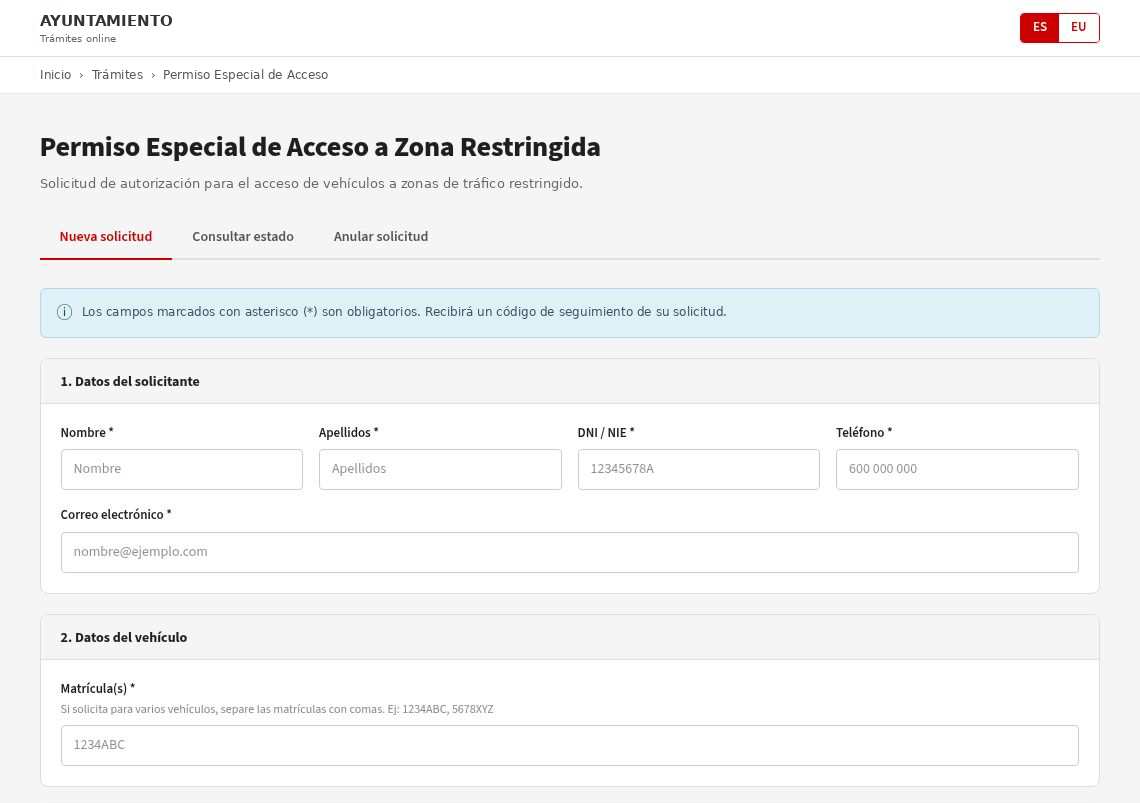The width and height of the screenshot is (1140, 803).
Task: Click the 'Trámites online' subtitle text
Action: click(78, 39)
